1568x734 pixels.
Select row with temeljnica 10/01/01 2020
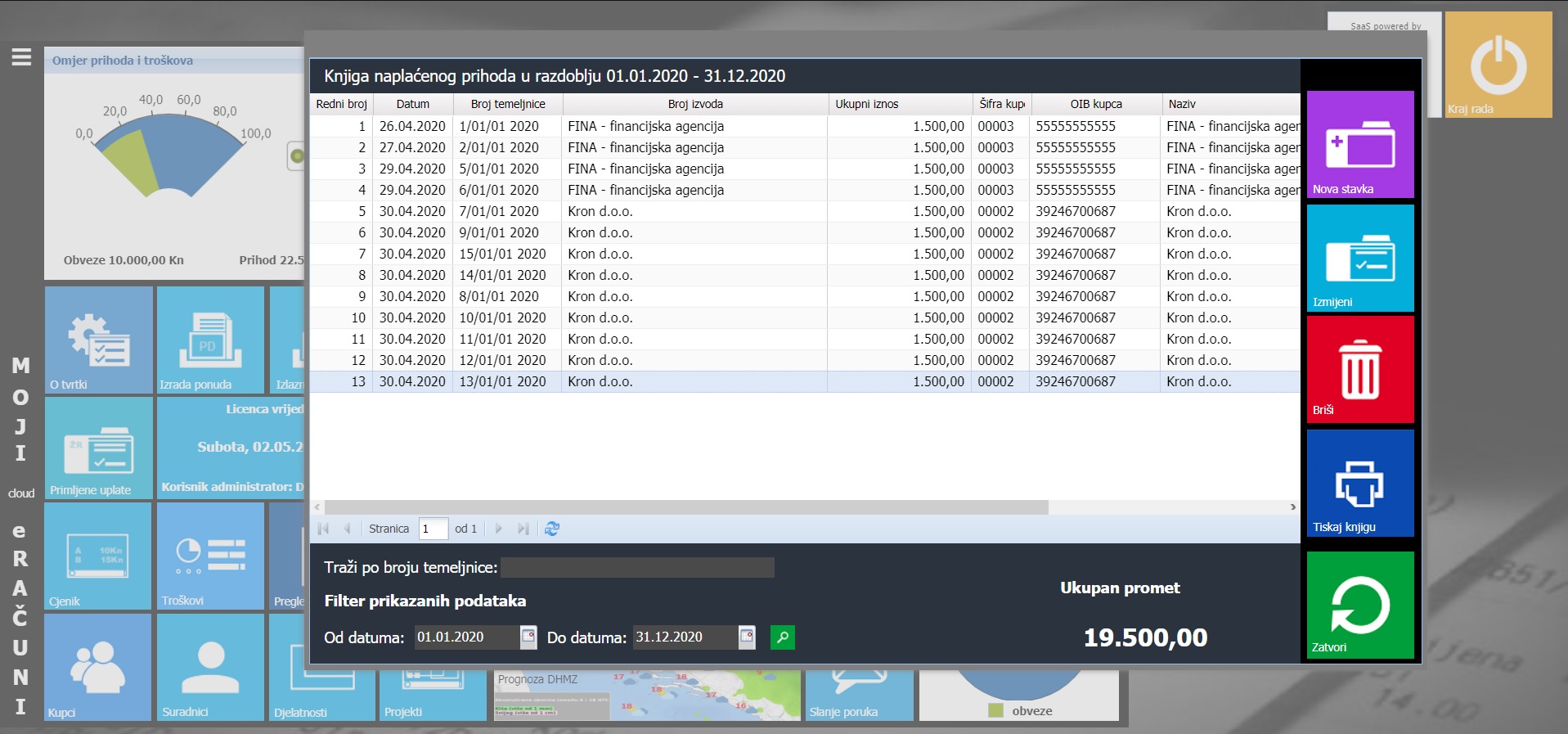pyautogui.click(x=805, y=317)
